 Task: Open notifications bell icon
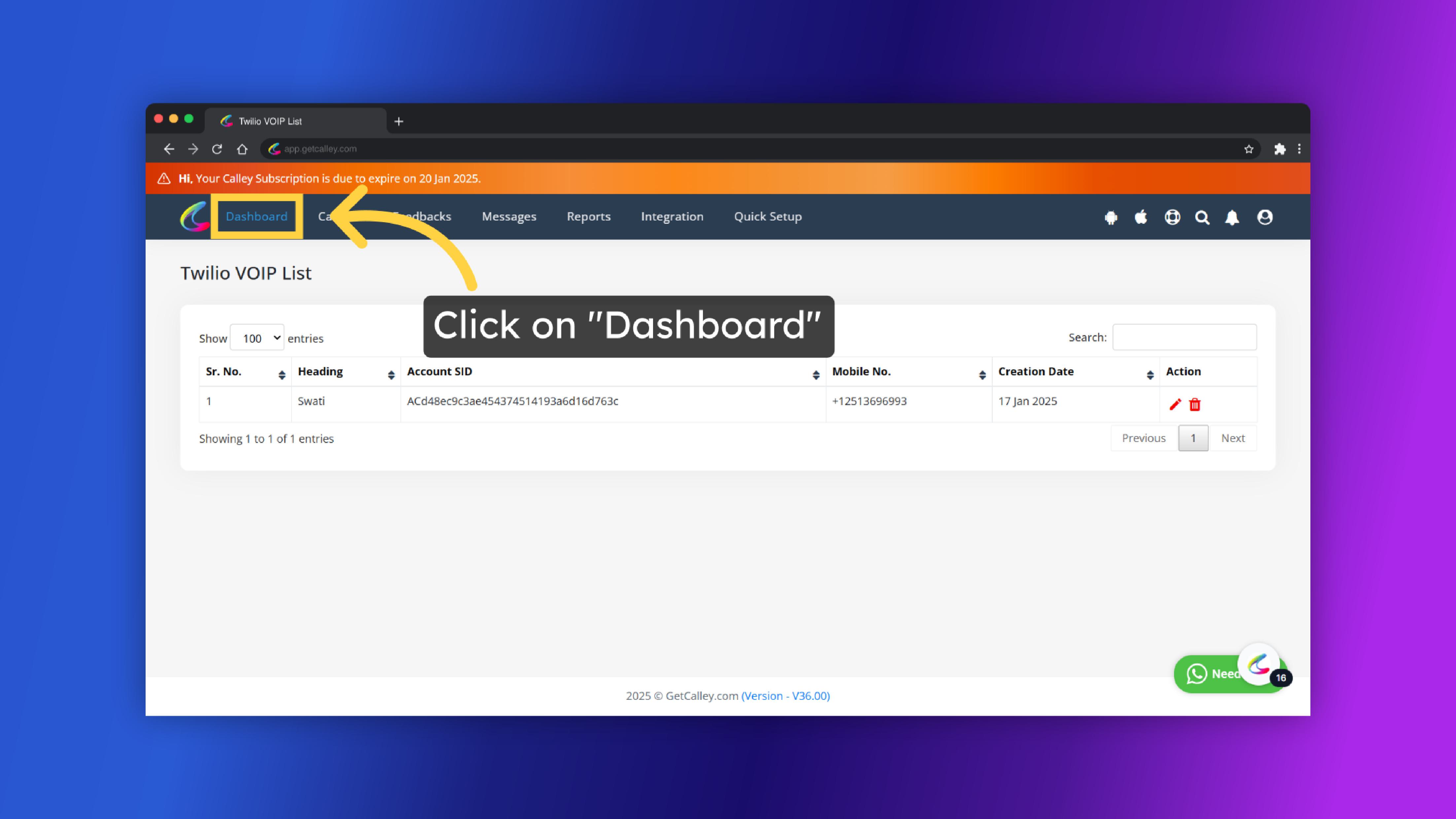point(1232,217)
